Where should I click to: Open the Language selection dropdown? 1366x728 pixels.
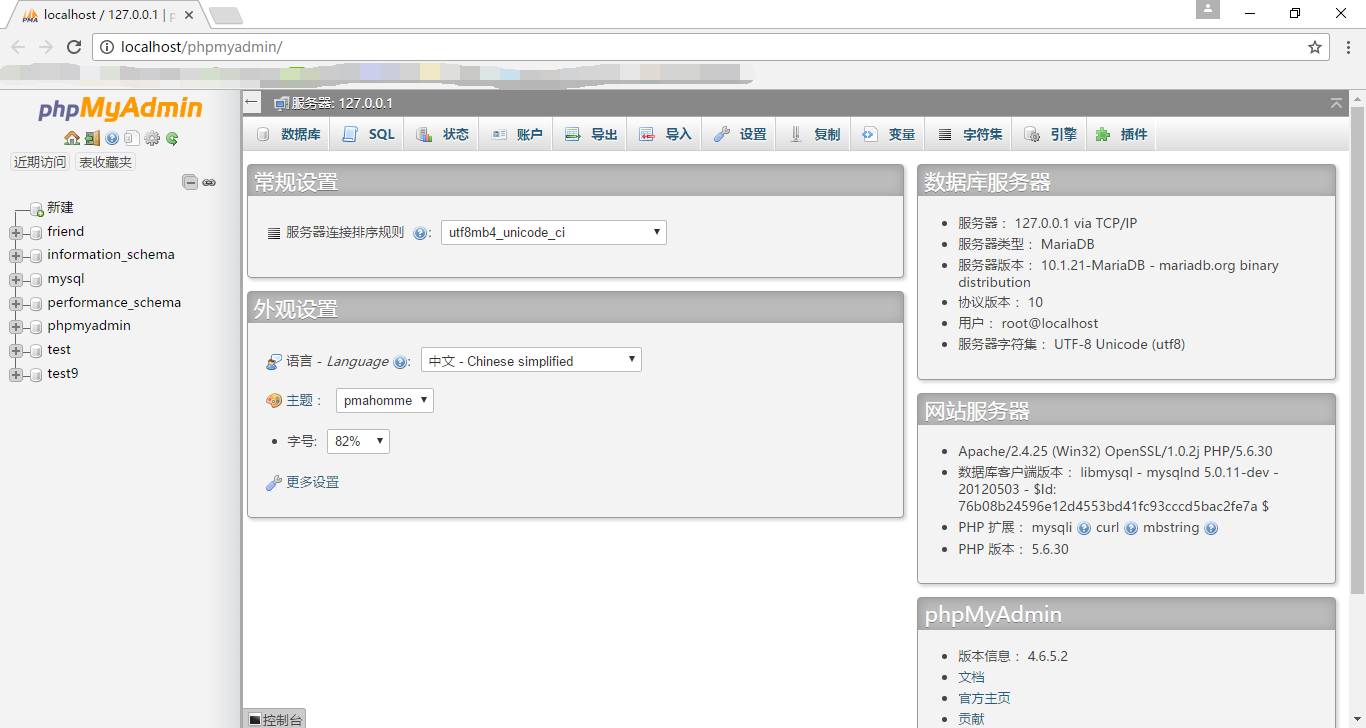point(531,361)
